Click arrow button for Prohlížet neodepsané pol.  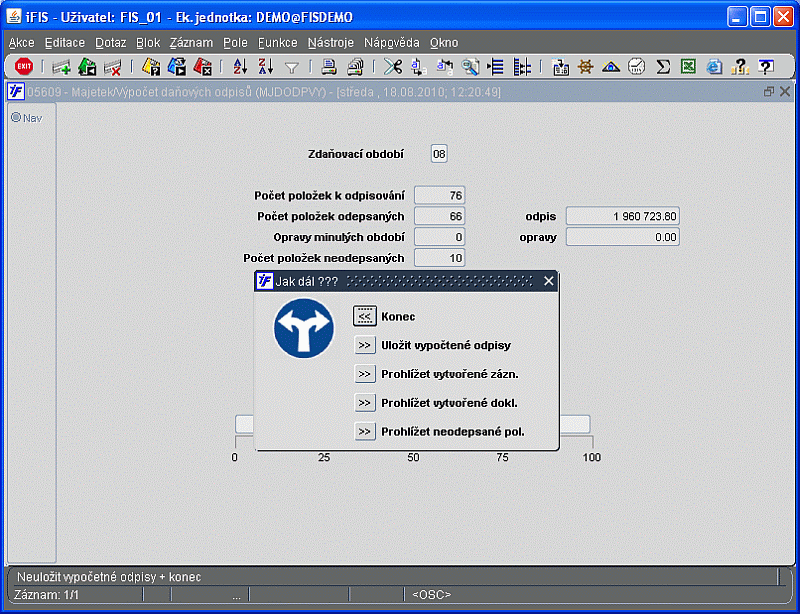(365, 431)
